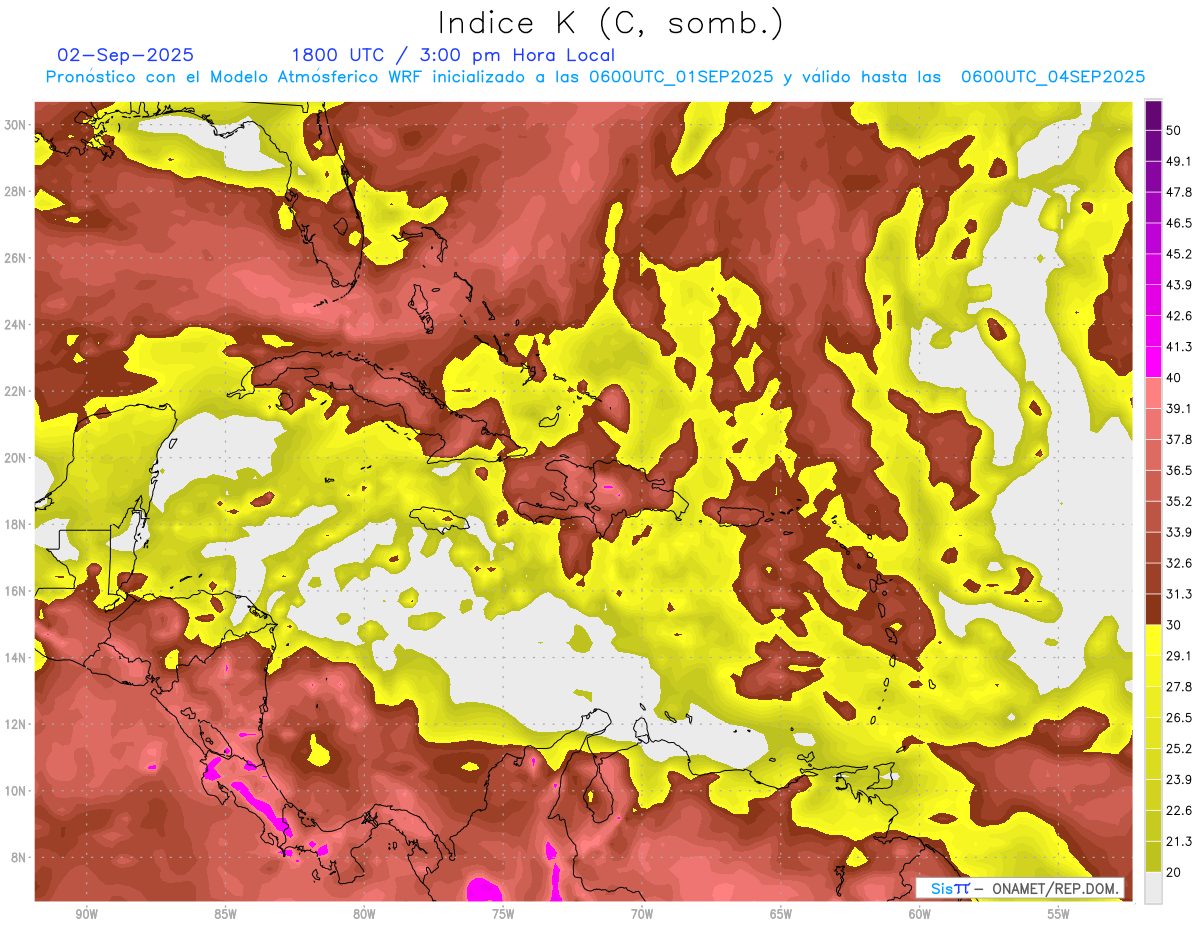Click the map title 'Indice K (C, somb.)'
The height and width of the screenshot is (927, 1200).
pyautogui.click(x=611, y=24)
